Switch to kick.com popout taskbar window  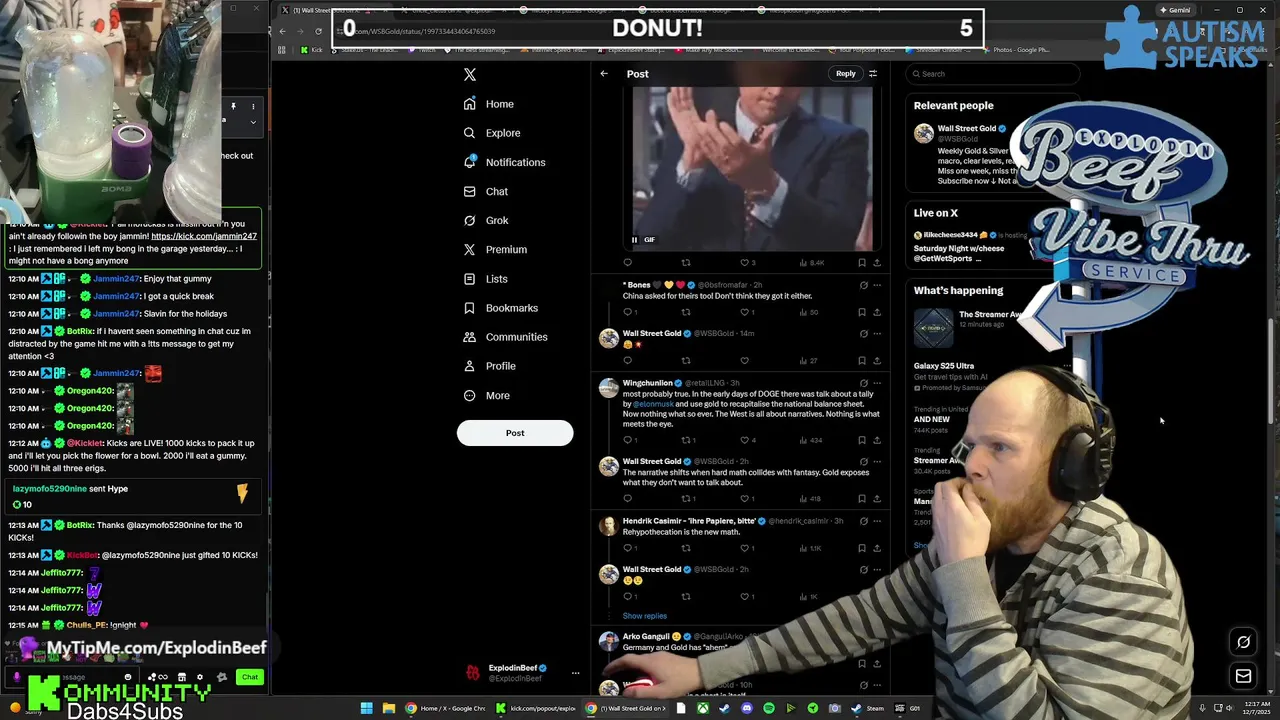(537, 708)
